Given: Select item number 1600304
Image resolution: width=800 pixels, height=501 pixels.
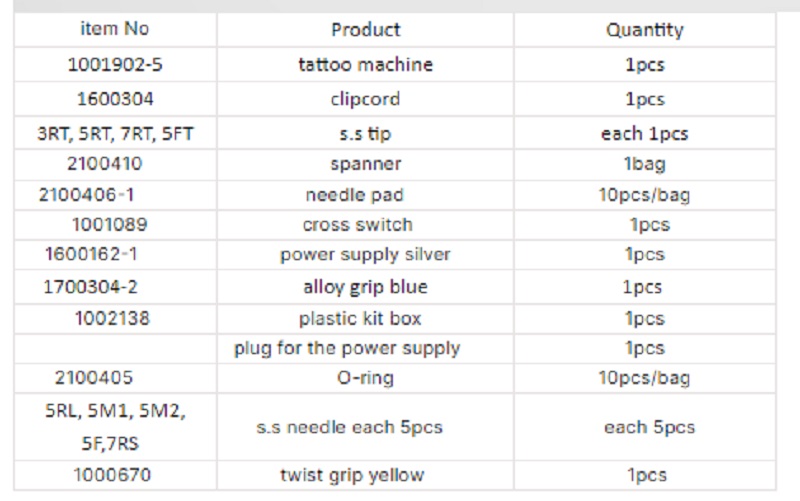Looking at the screenshot, I should (113, 99).
